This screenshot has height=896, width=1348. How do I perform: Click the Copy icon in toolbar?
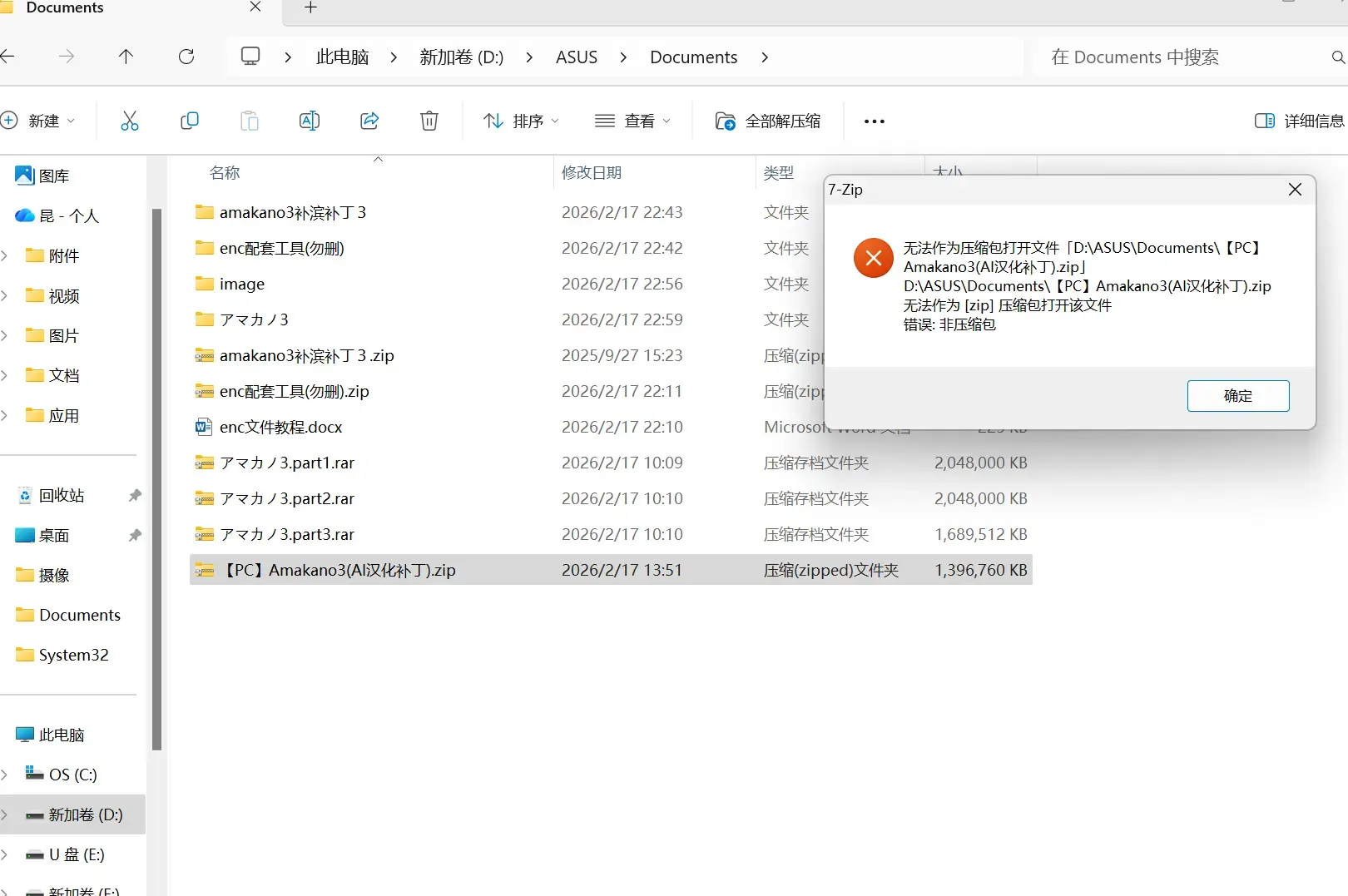click(190, 121)
